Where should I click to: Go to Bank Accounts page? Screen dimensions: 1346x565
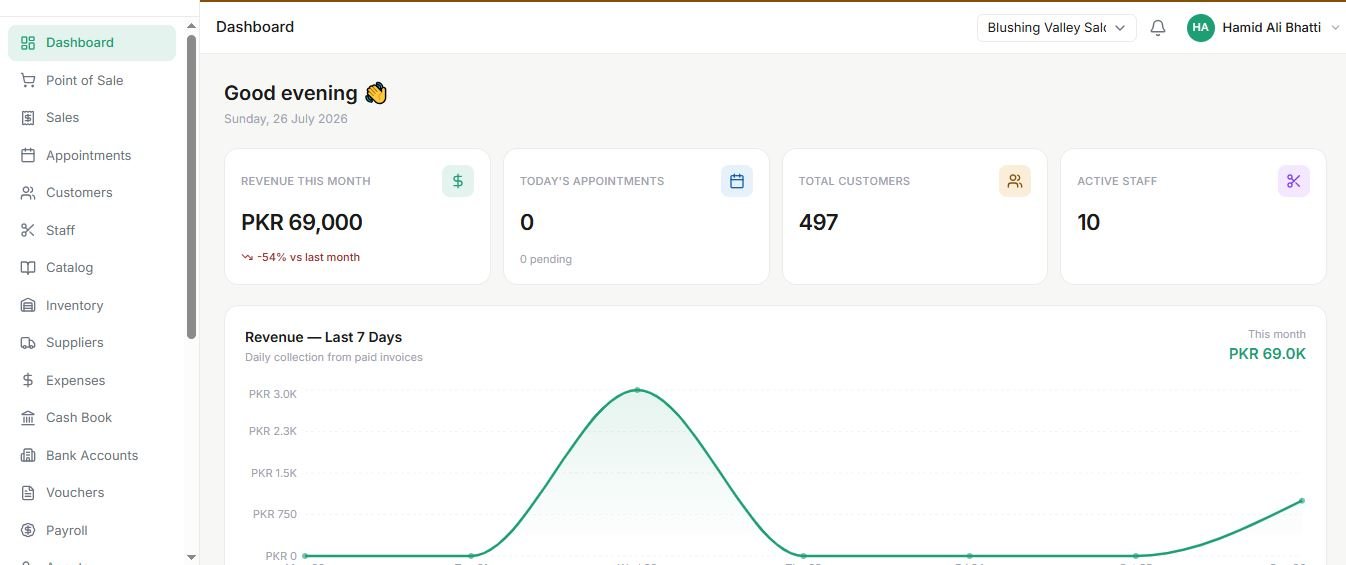92,455
